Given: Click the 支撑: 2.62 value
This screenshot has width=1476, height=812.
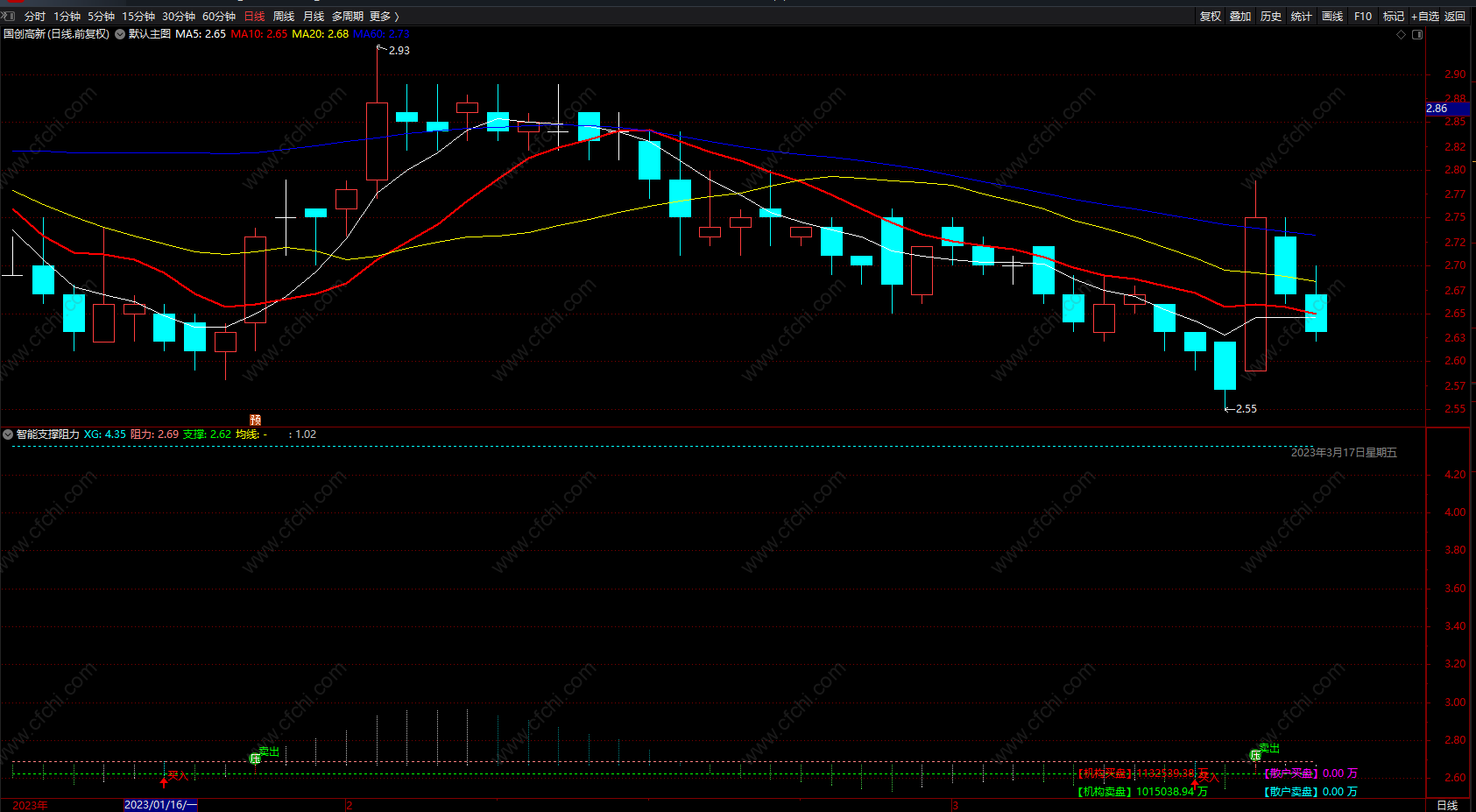Looking at the screenshot, I should tap(208, 434).
